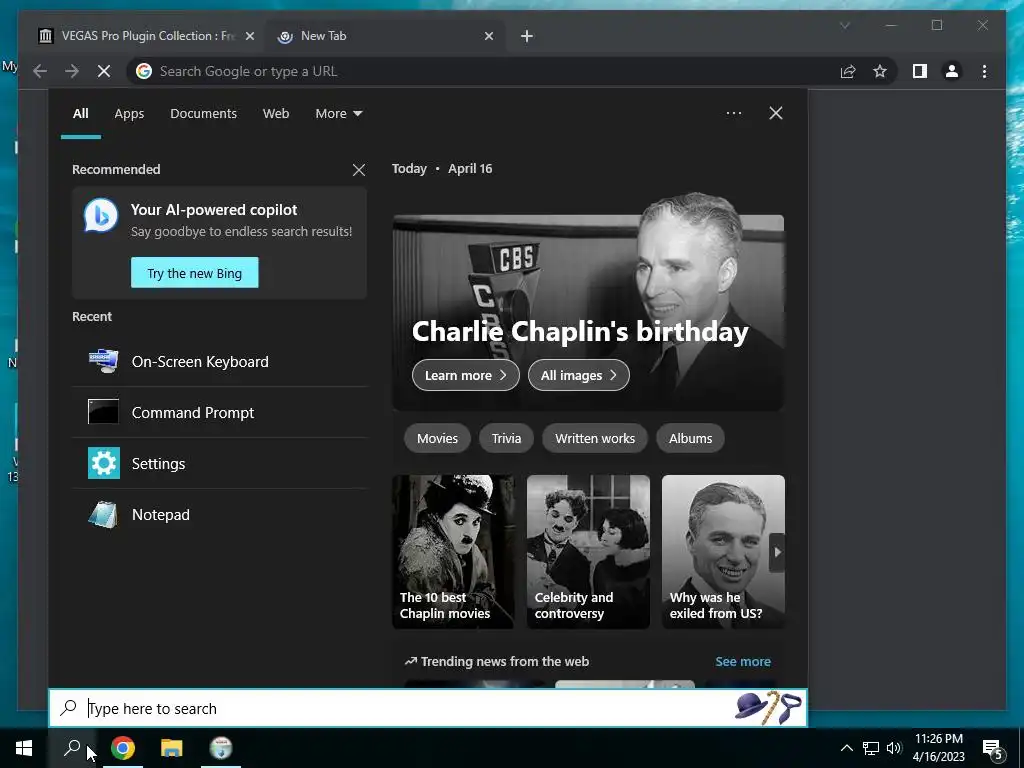Click the Type here to search box
Screen dimensions: 1024x768
[x=428, y=708]
